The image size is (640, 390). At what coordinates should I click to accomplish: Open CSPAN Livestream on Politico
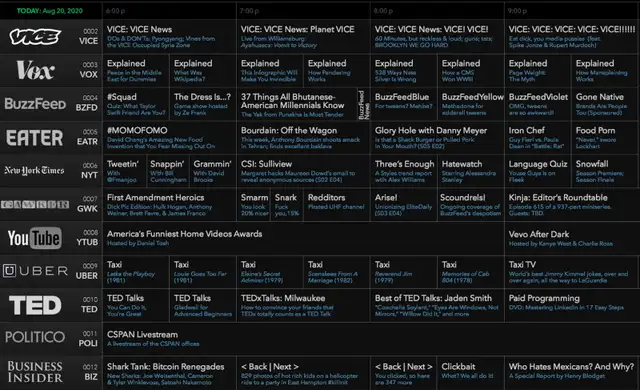click(371, 339)
